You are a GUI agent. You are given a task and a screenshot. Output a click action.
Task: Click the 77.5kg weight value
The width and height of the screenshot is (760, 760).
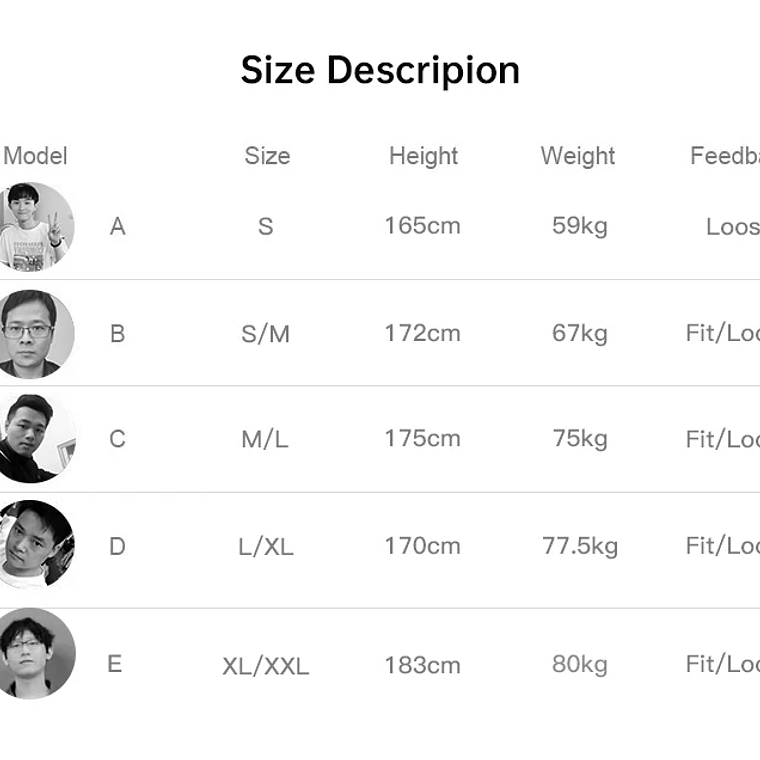pyautogui.click(x=580, y=546)
